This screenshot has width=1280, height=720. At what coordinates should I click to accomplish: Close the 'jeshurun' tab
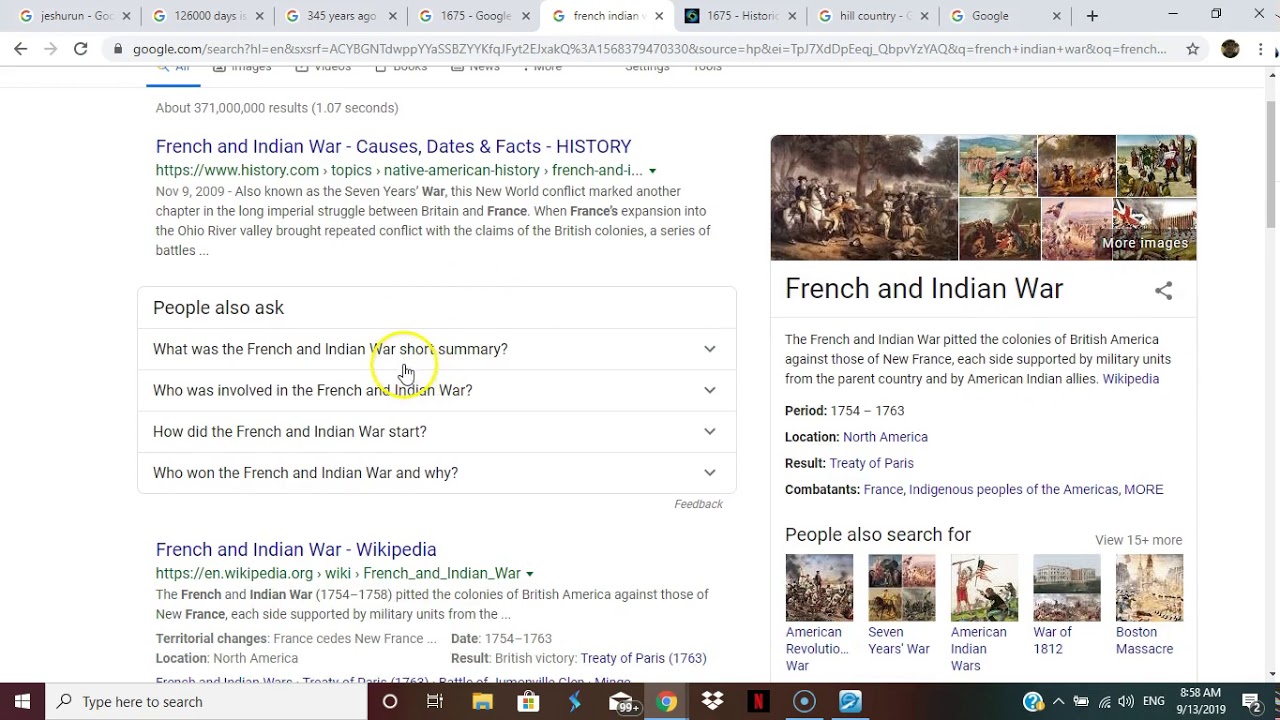point(126,16)
